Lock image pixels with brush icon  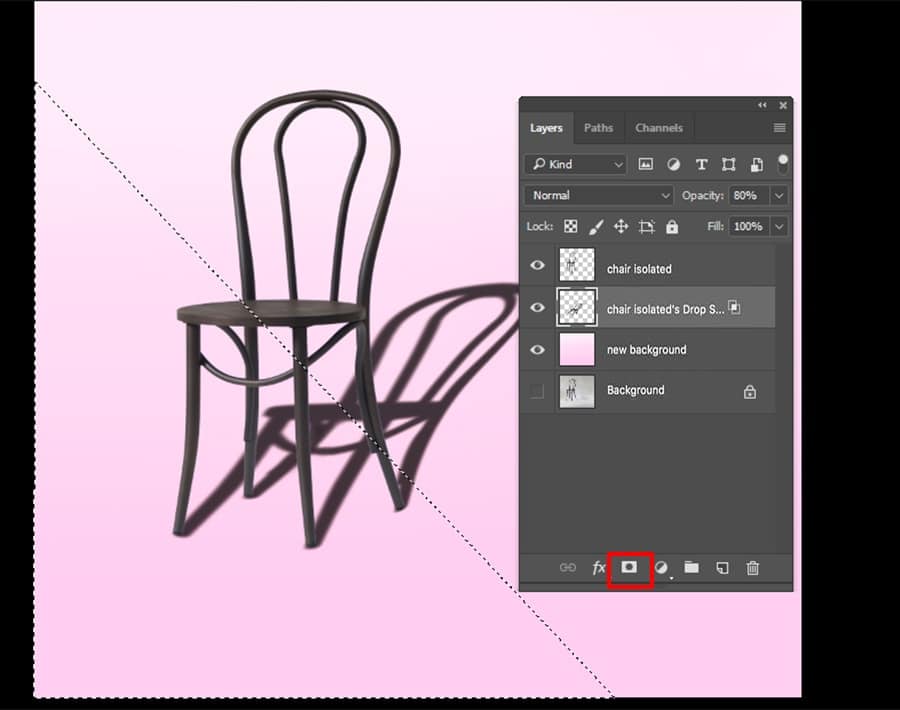[x=596, y=227]
